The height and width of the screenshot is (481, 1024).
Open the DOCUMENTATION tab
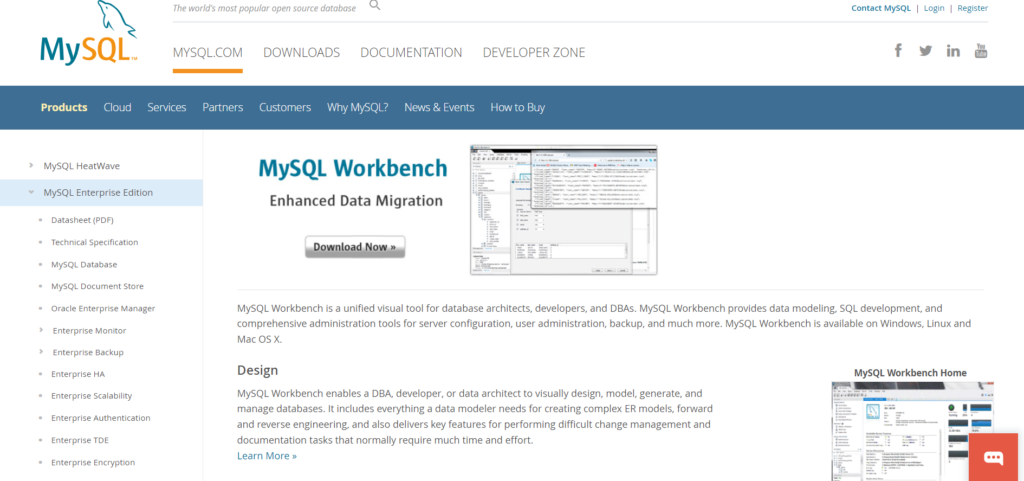click(x=411, y=52)
